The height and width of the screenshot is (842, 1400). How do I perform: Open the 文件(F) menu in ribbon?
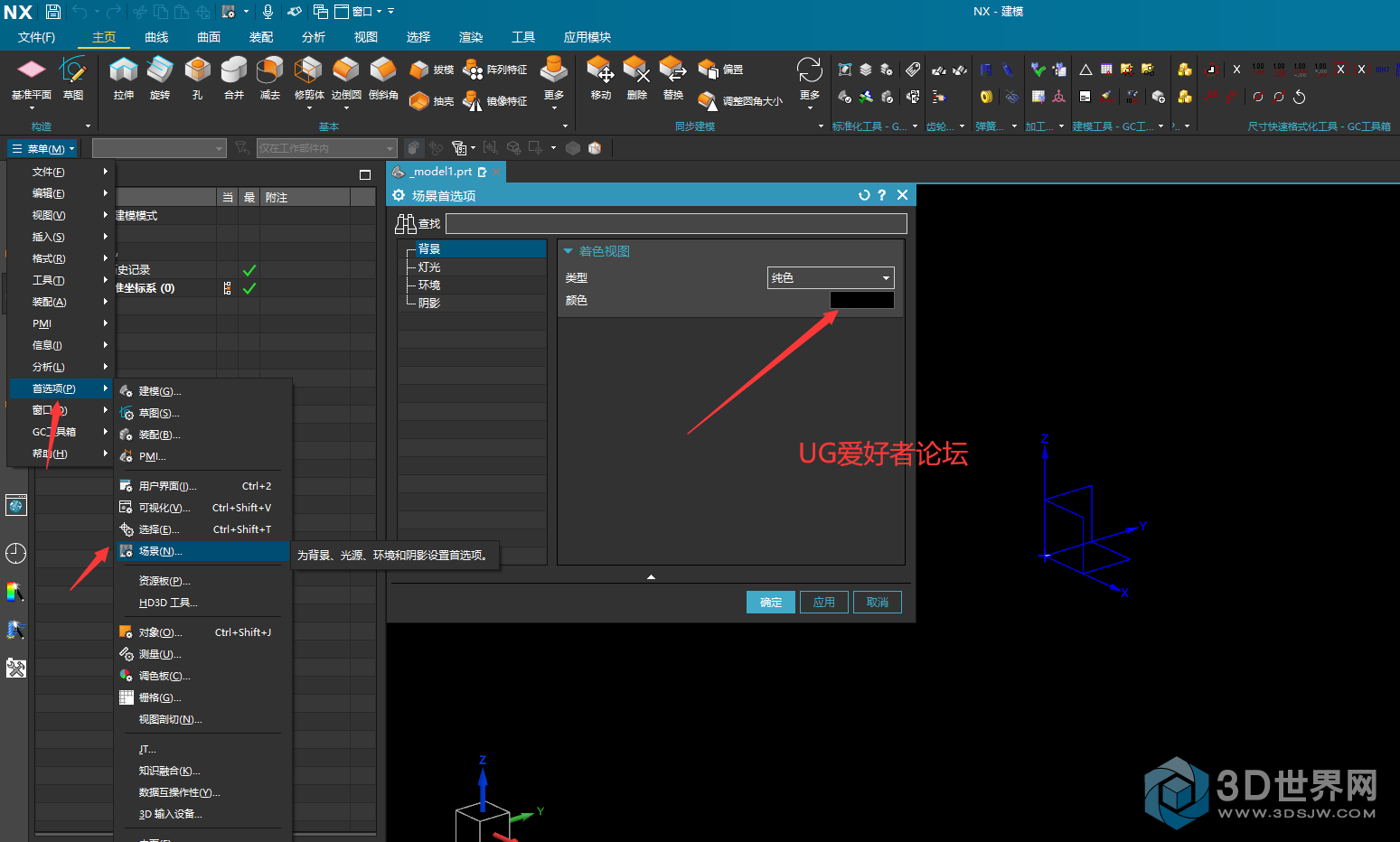(x=36, y=37)
